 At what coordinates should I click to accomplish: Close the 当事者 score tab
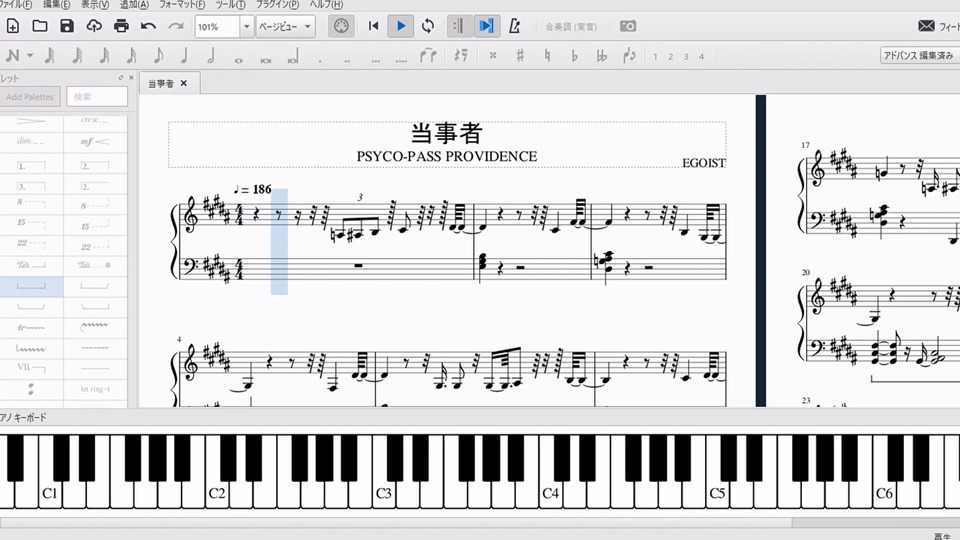[184, 83]
